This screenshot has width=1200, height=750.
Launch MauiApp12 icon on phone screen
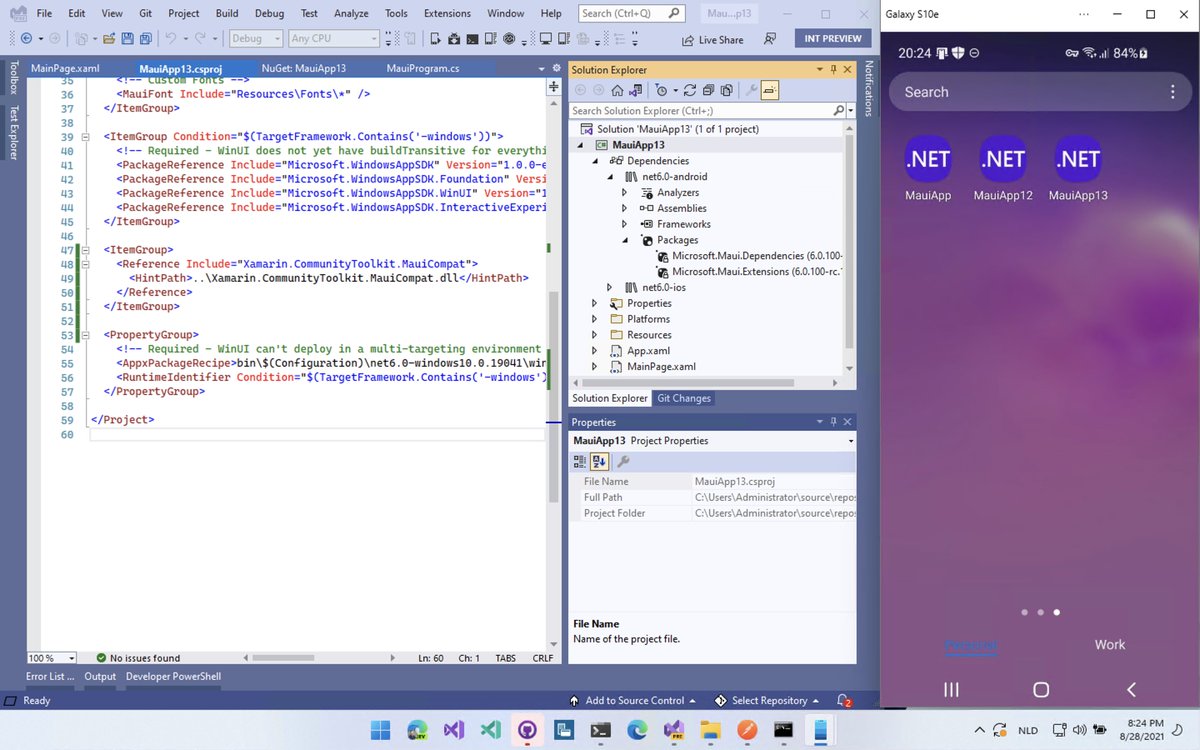pos(1003,168)
